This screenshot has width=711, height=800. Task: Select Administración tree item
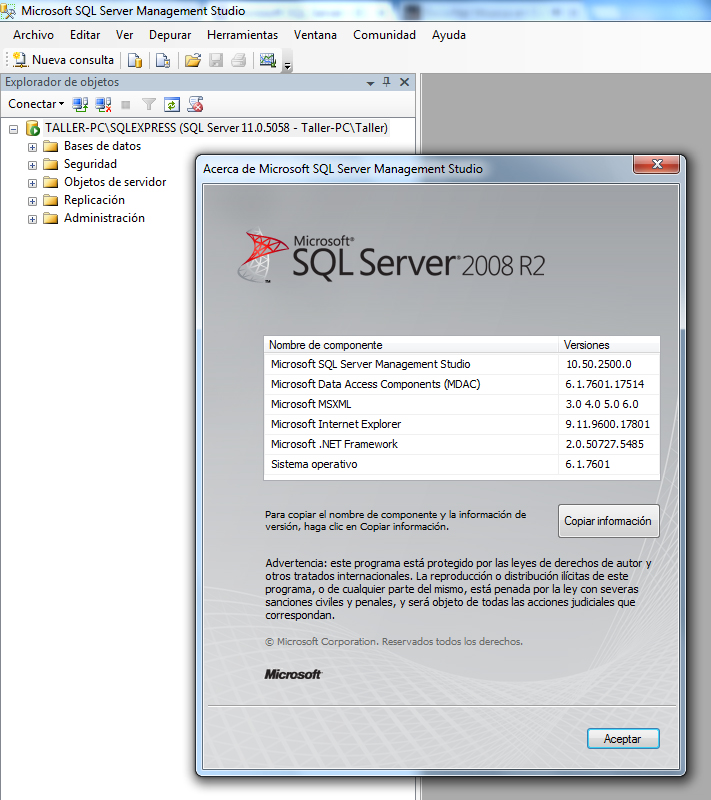pyautogui.click(x=105, y=218)
